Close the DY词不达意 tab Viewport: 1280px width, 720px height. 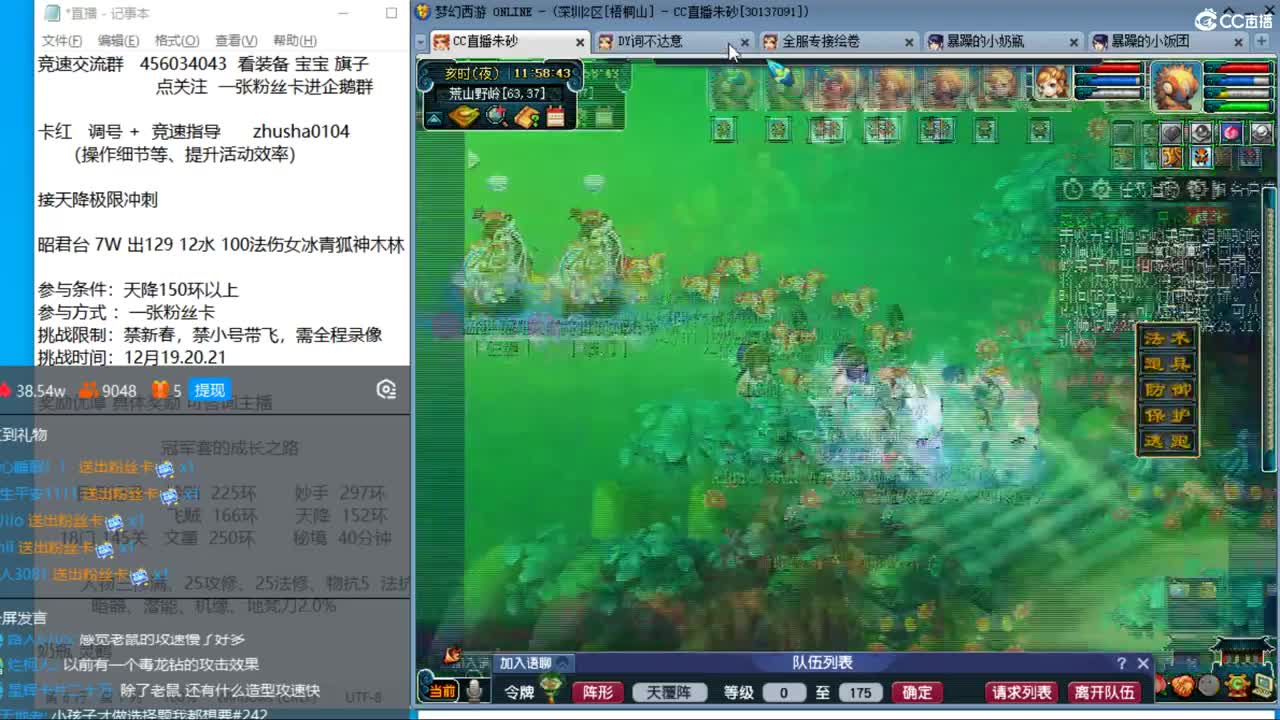coord(744,43)
